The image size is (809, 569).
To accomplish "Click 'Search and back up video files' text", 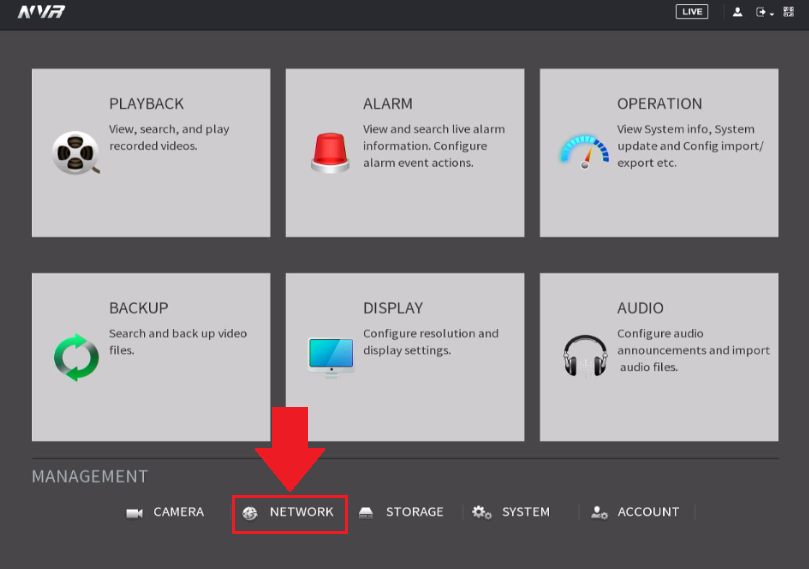I will [x=178, y=342].
